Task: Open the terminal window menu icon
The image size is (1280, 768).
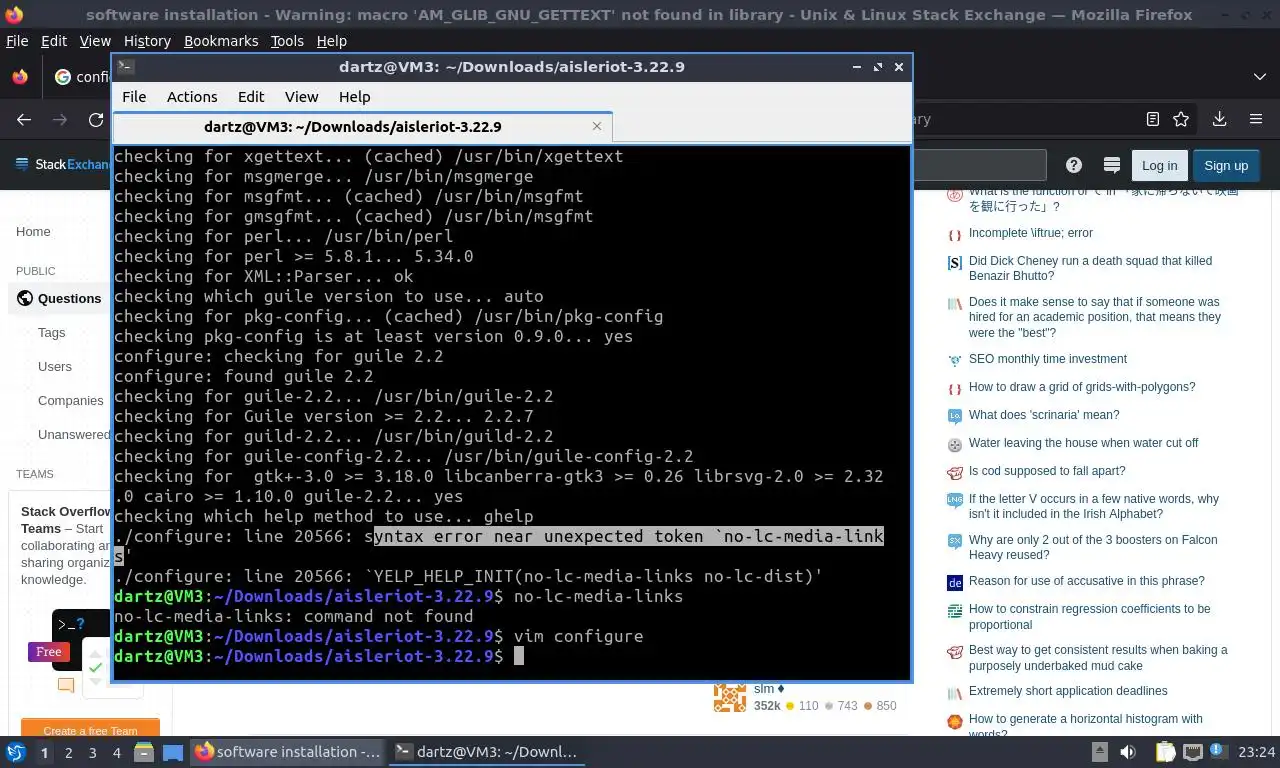Action: coord(125,67)
